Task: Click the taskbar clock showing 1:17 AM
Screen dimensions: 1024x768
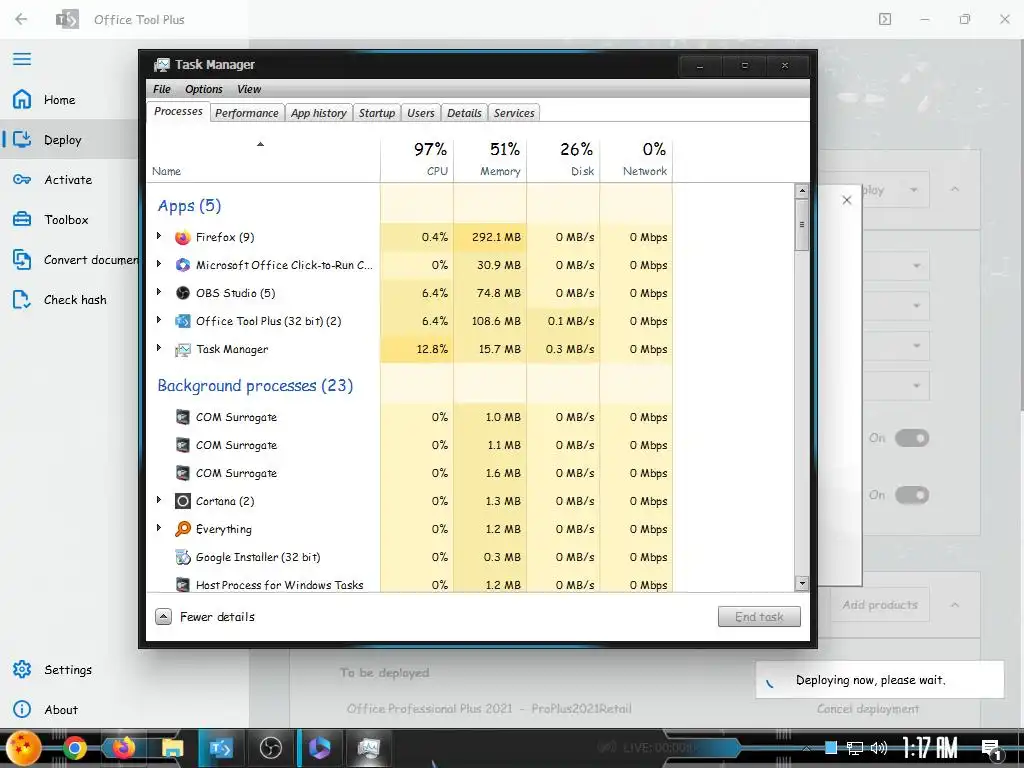Action: pos(930,748)
